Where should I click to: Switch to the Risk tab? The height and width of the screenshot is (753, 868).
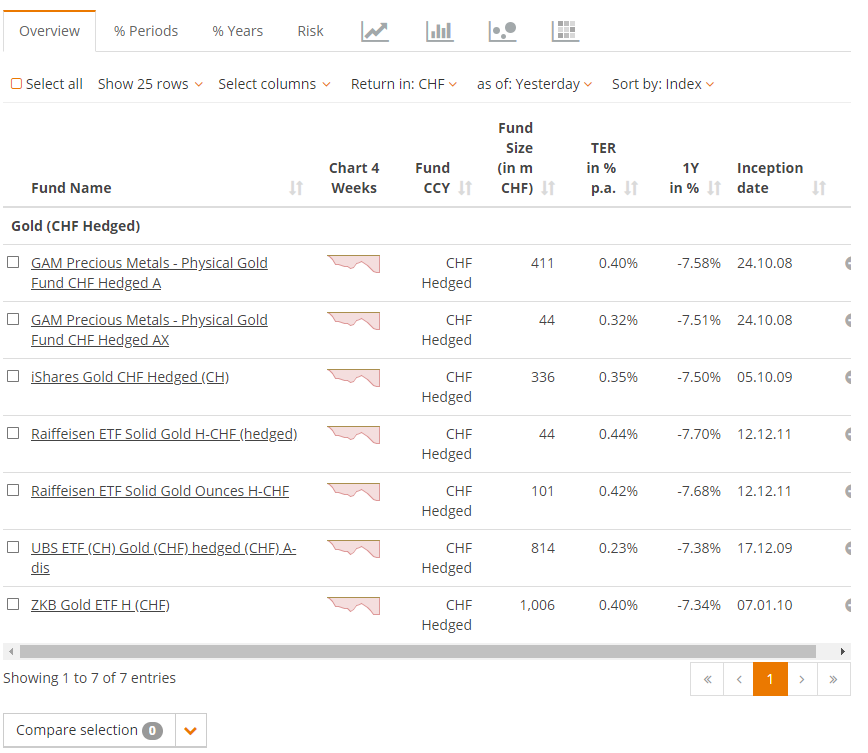[310, 31]
